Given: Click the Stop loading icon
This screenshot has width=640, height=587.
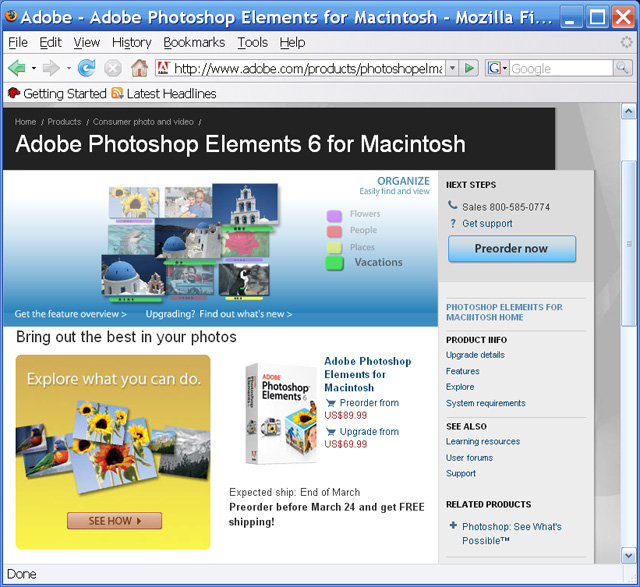Looking at the screenshot, I should (113, 68).
